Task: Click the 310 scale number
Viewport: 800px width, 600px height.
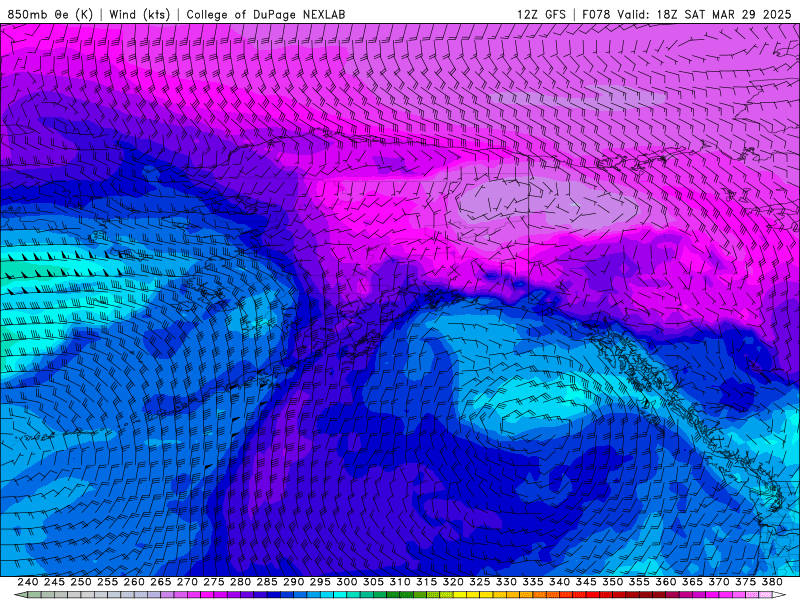Action: pos(399,582)
